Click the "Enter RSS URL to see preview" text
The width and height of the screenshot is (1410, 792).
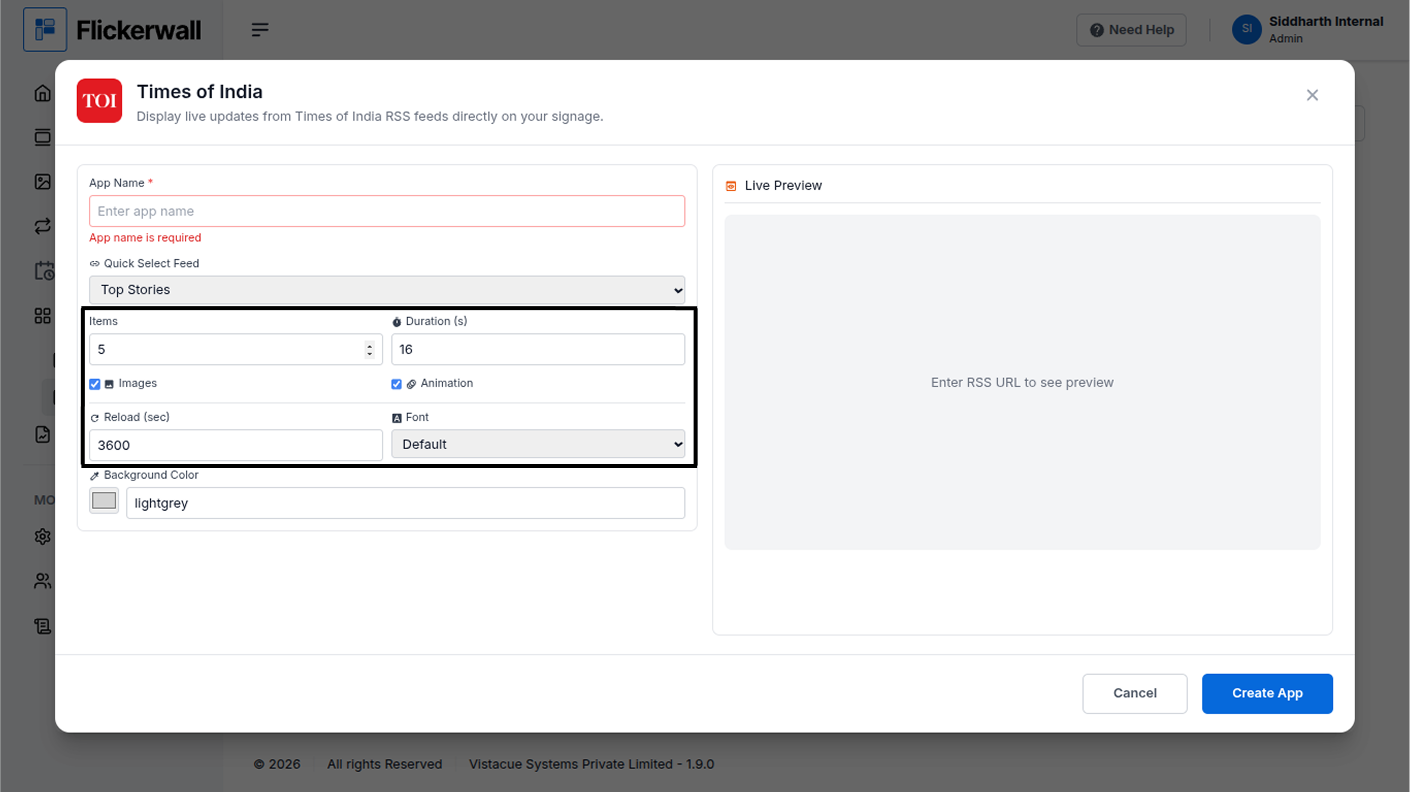click(x=1022, y=382)
